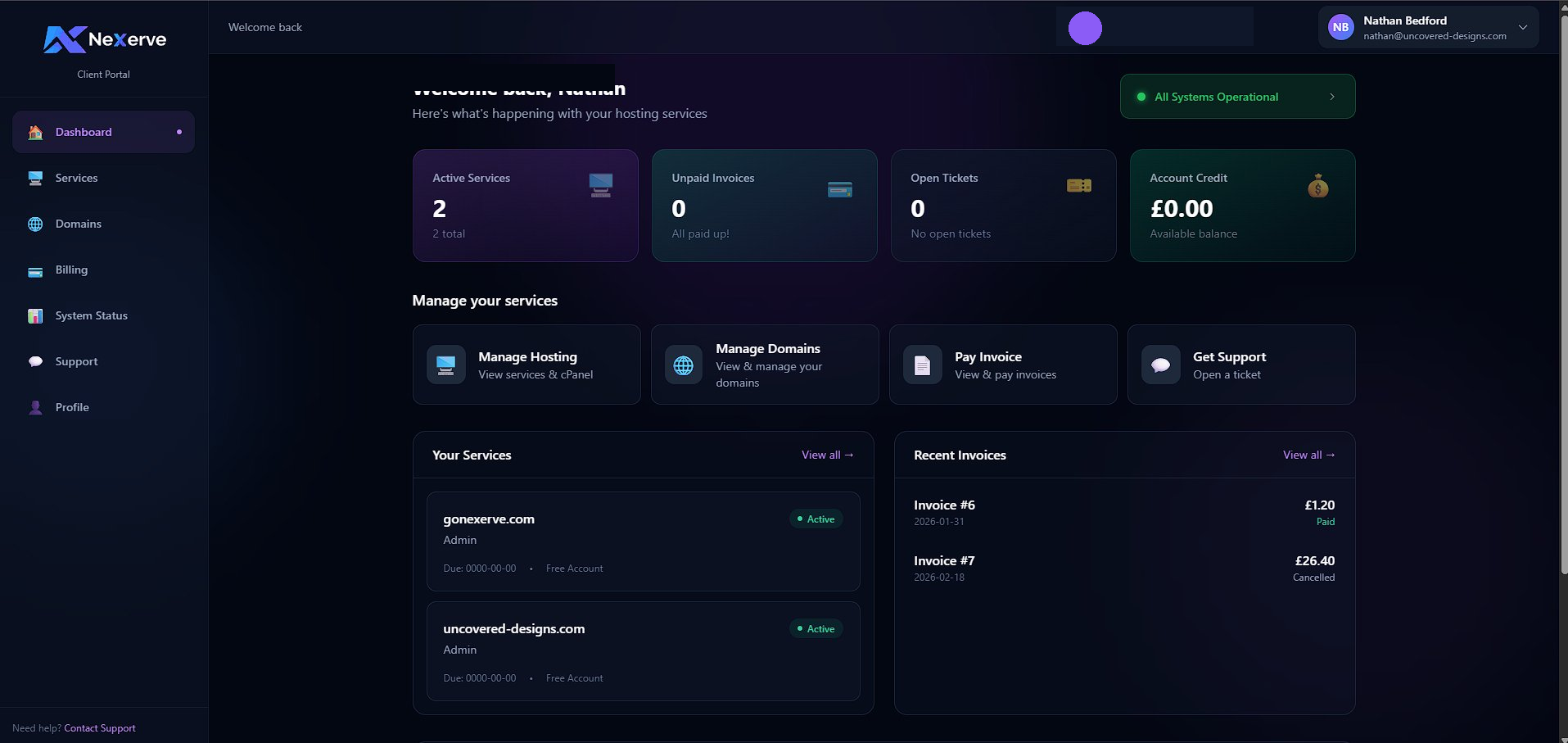Open Contact Support link at bottom left
Image resolution: width=1568 pixels, height=743 pixels.
pyautogui.click(x=99, y=727)
